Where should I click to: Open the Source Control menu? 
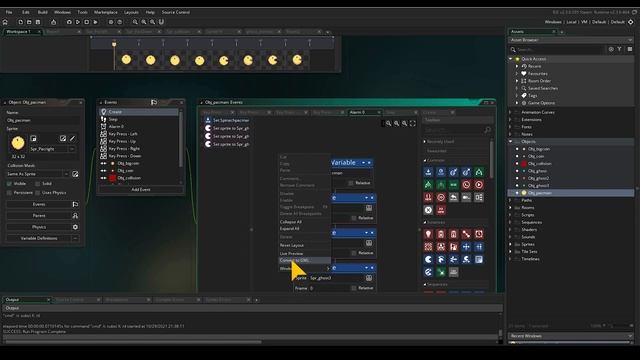pyautogui.click(x=176, y=12)
